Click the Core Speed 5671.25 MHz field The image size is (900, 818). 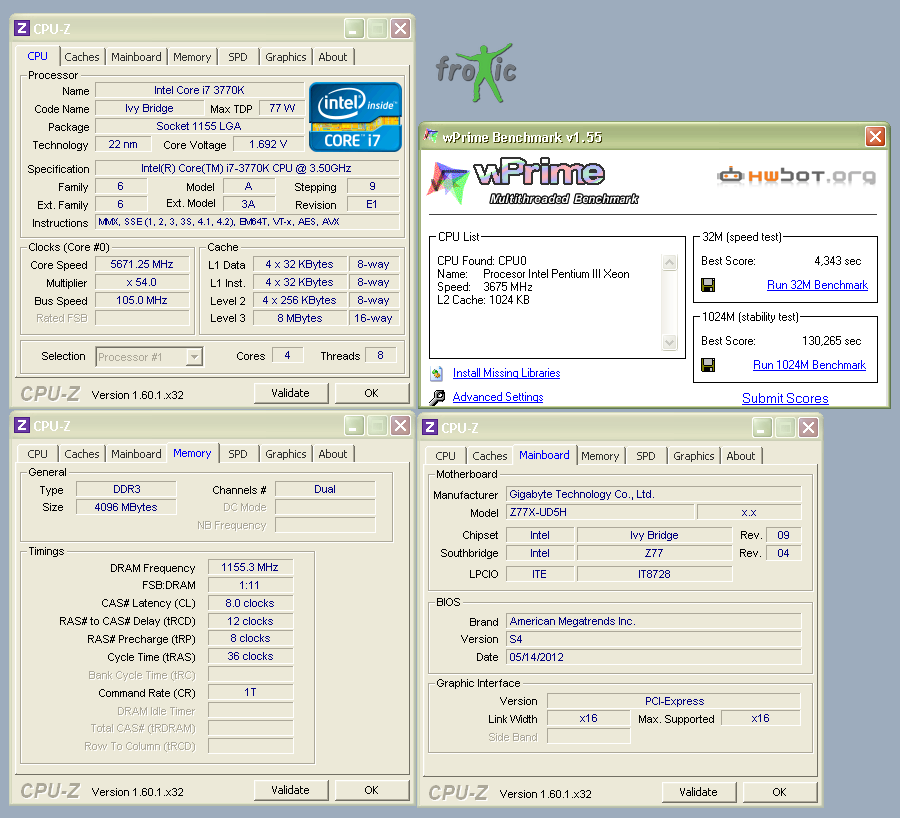point(142,265)
